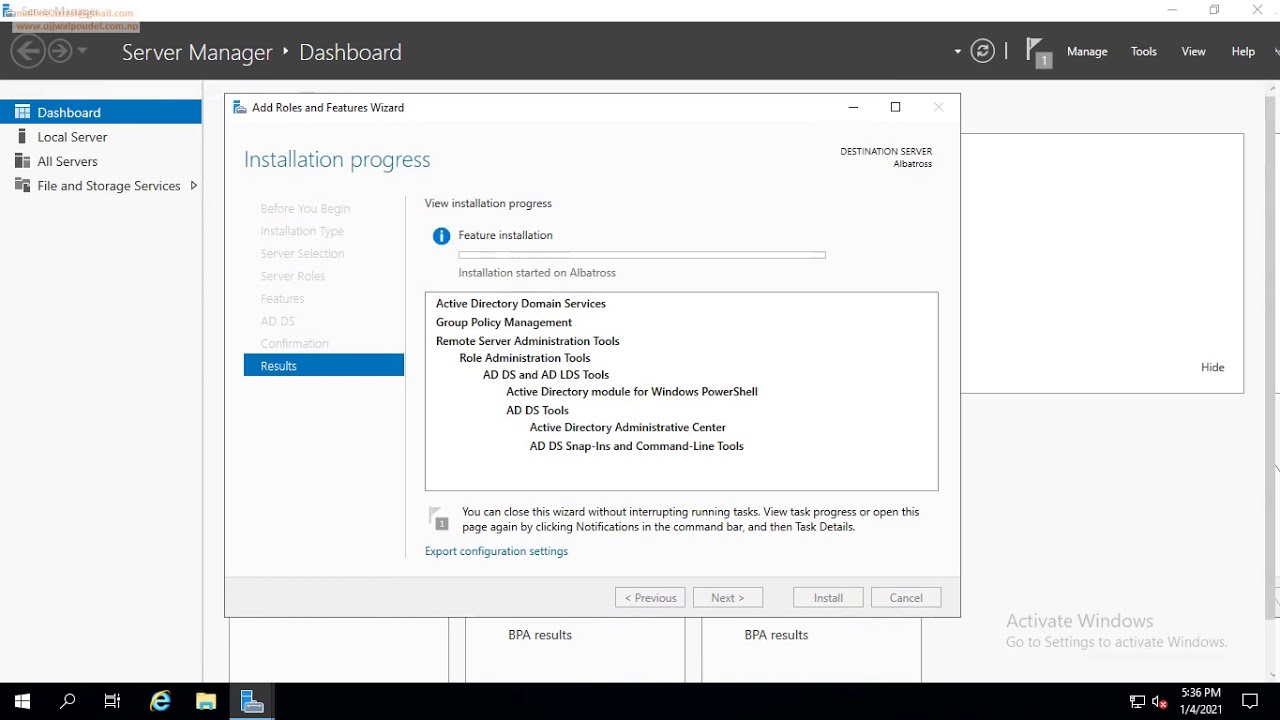Image resolution: width=1280 pixels, height=720 pixels.
Task: Click Export configuration settings link
Action: point(496,551)
